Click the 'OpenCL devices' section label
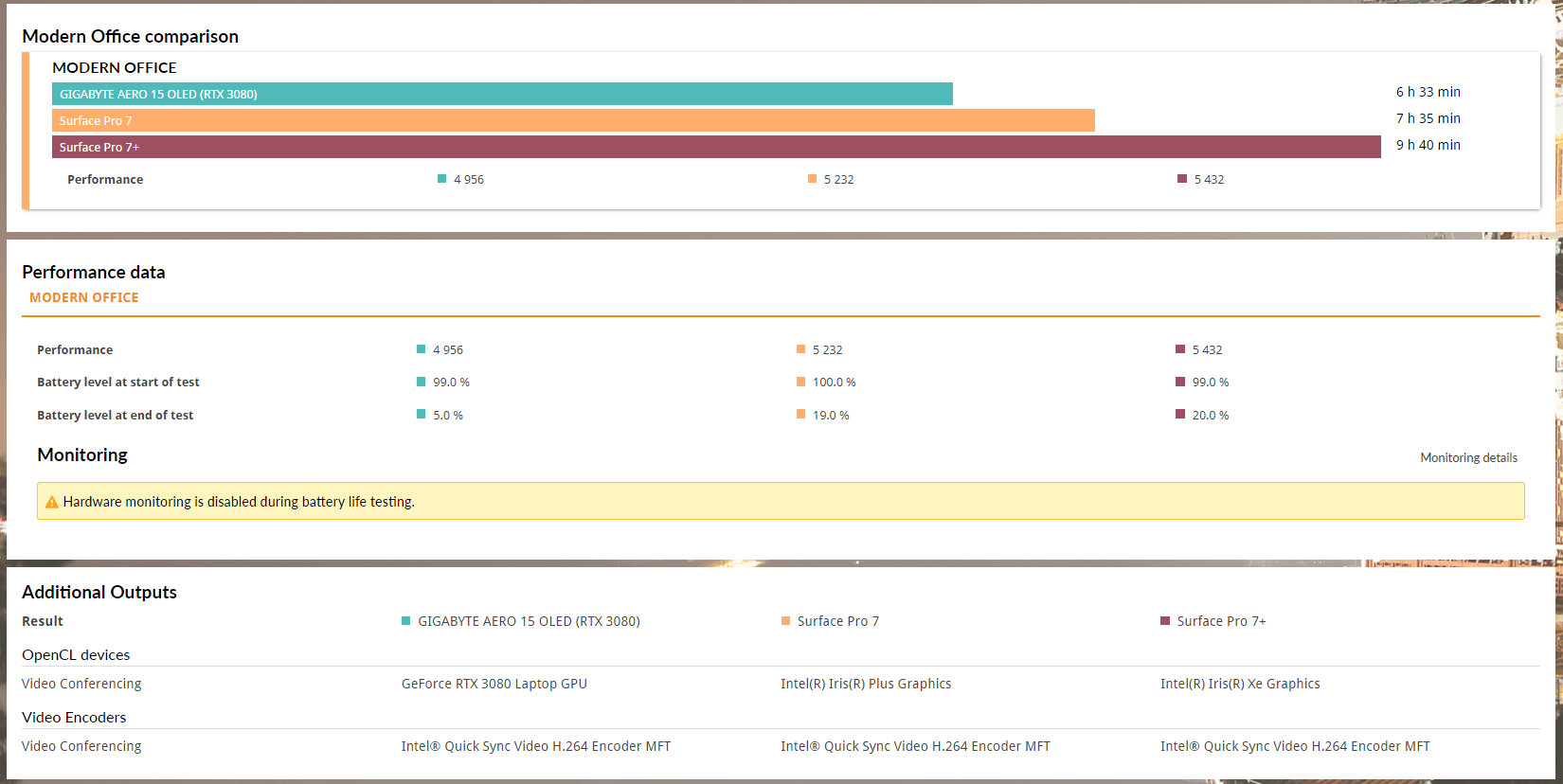Viewport: 1563px width, 784px height. pyautogui.click(x=76, y=654)
